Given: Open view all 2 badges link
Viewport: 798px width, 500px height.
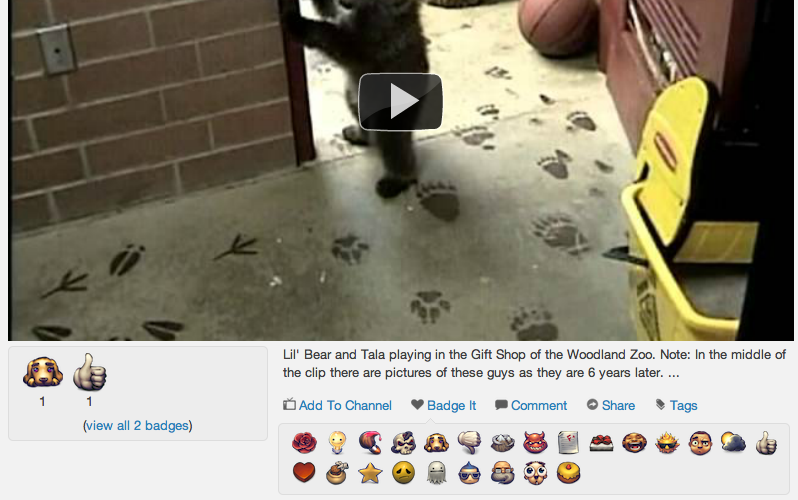Looking at the screenshot, I should pyautogui.click(x=137, y=426).
